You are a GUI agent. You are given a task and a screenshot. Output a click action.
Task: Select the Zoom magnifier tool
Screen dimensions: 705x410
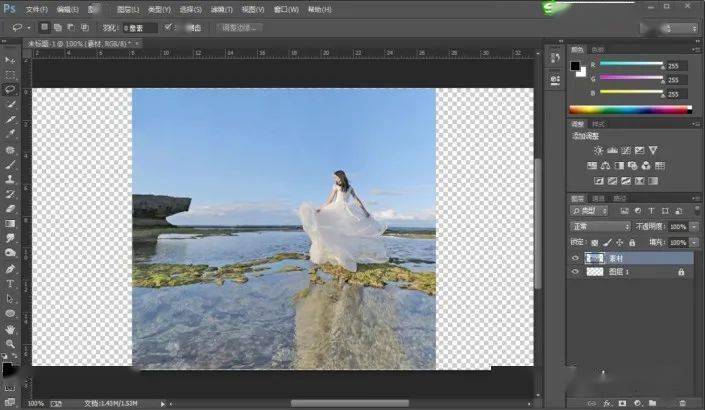[10, 342]
